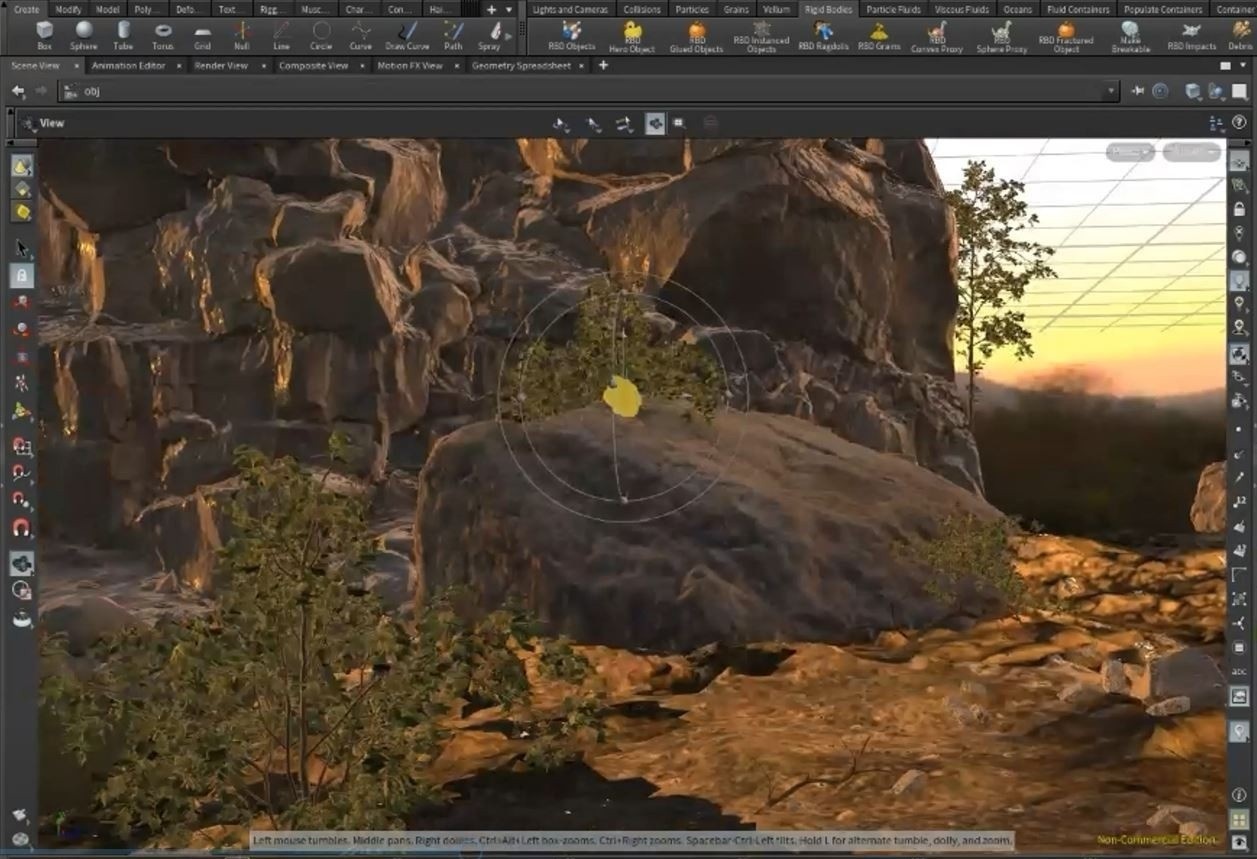Expand more Create shelf tools arrow

point(511,36)
